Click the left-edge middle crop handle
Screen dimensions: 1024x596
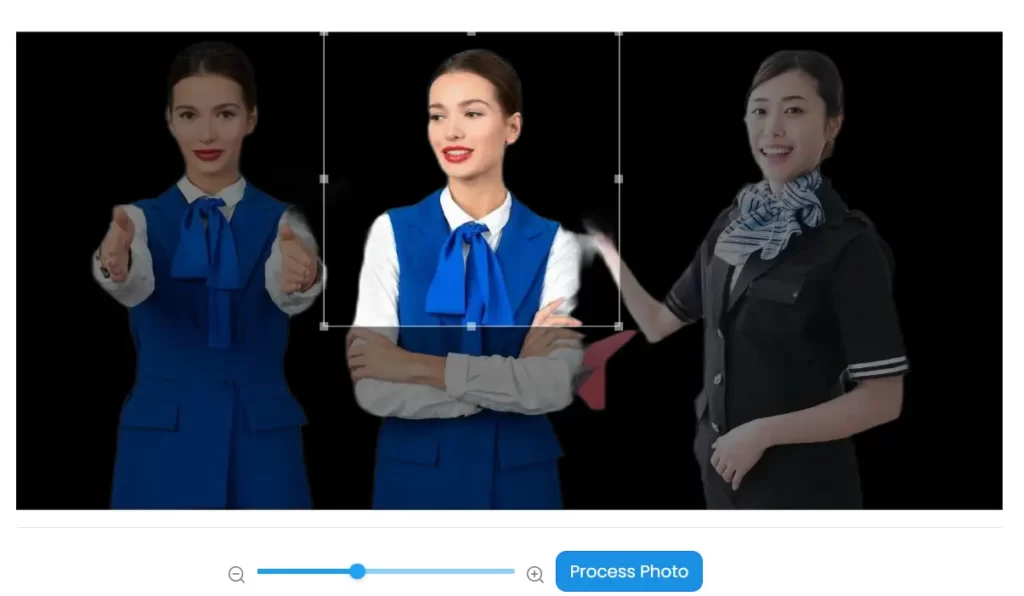coord(324,178)
